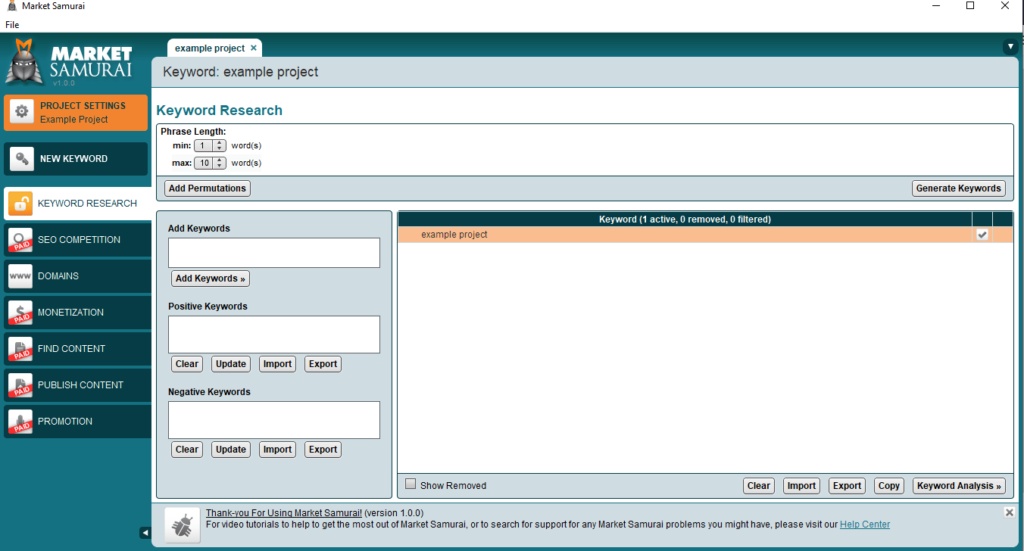The image size is (1024, 551).
Task: Decrease the min phrase length
Action: [x=219, y=148]
